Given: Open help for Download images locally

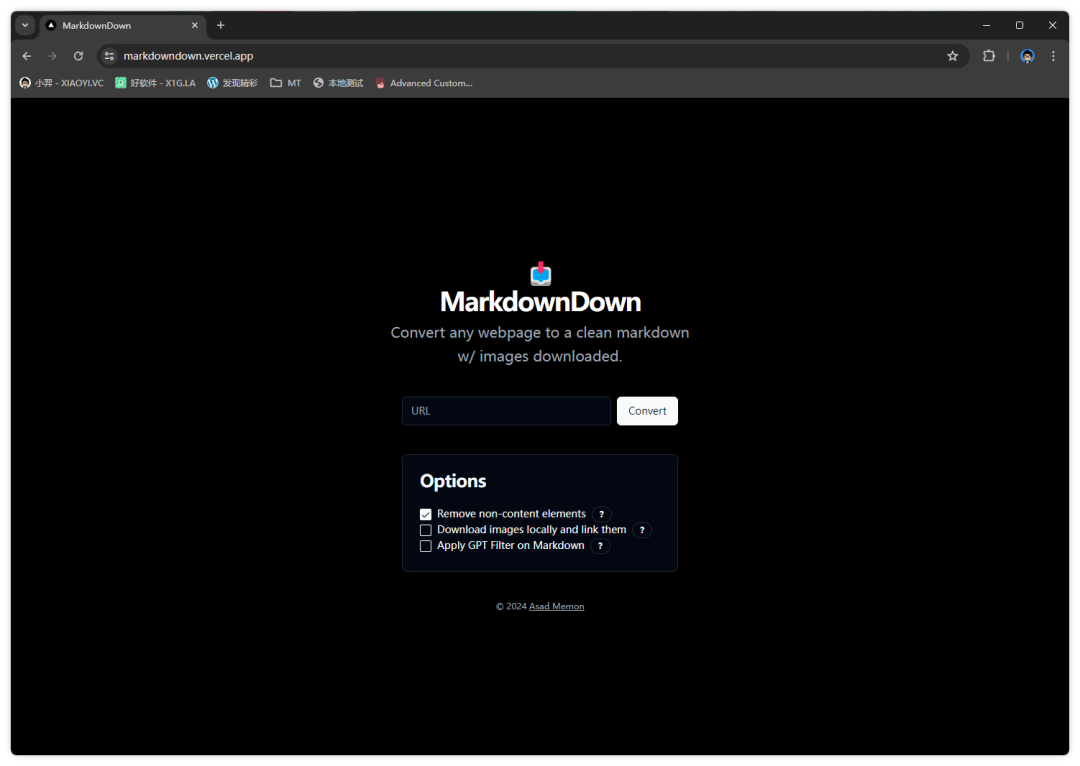Looking at the screenshot, I should (642, 530).
